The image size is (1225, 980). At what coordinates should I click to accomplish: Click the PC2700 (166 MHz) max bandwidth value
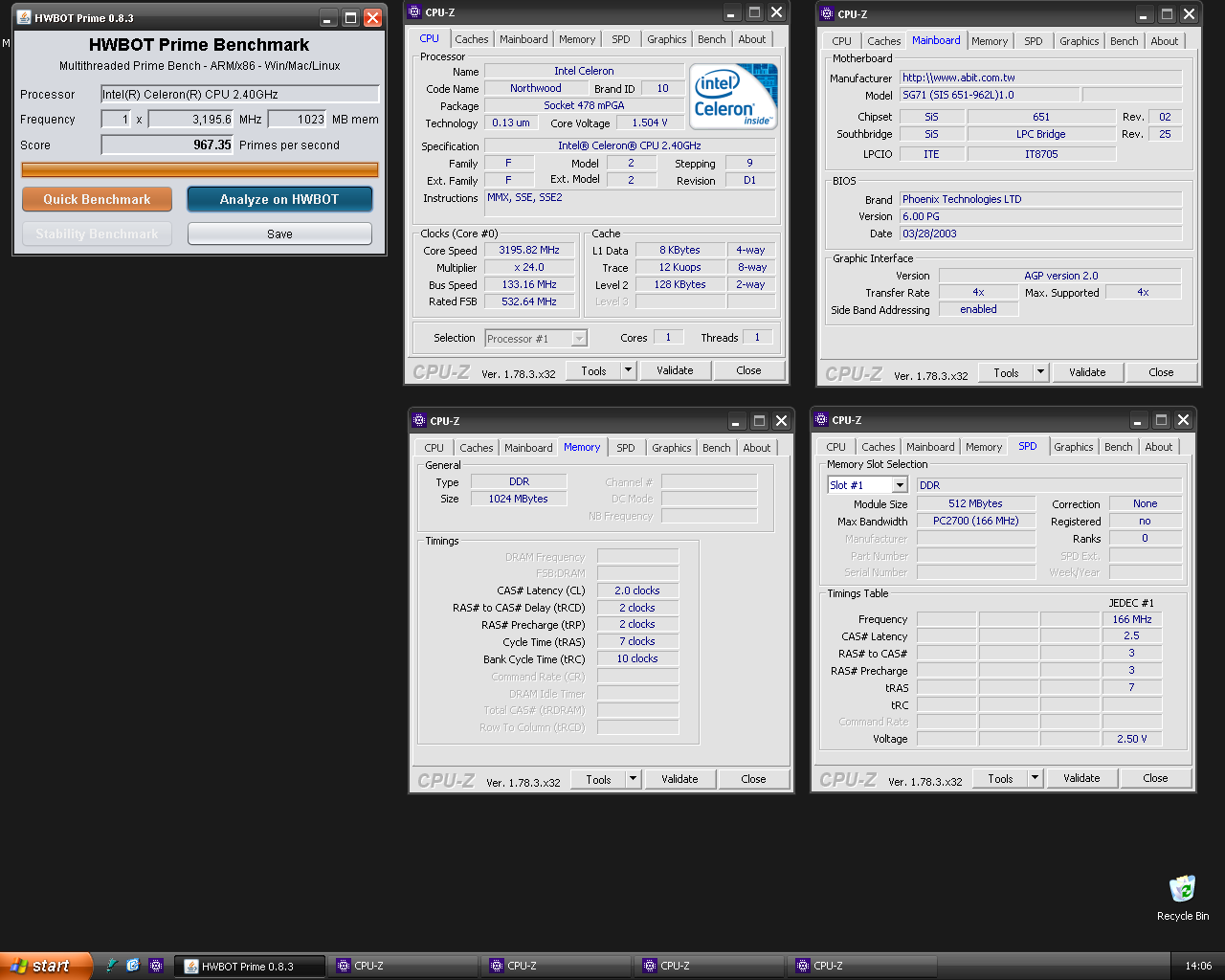pyautogui.click(x=976, y=521)
